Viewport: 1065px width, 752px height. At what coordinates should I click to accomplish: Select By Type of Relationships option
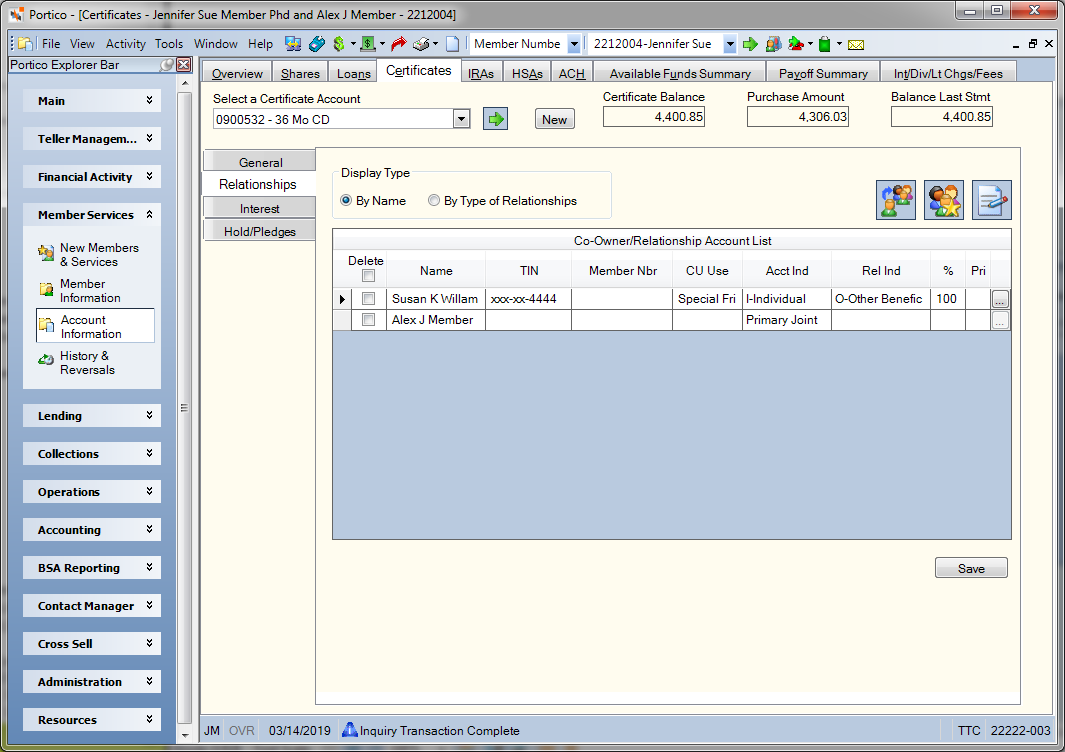pyautogui.click(x=502, y=200)
